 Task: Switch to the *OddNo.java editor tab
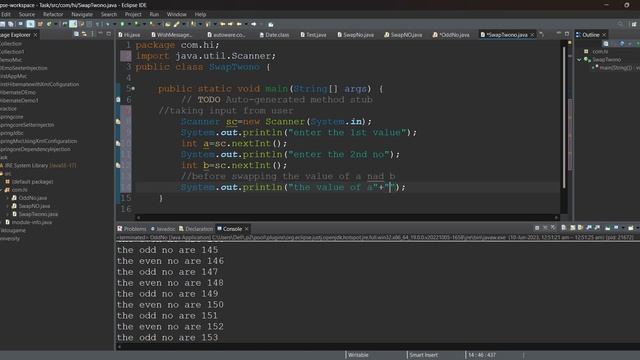tap(451, 35)
